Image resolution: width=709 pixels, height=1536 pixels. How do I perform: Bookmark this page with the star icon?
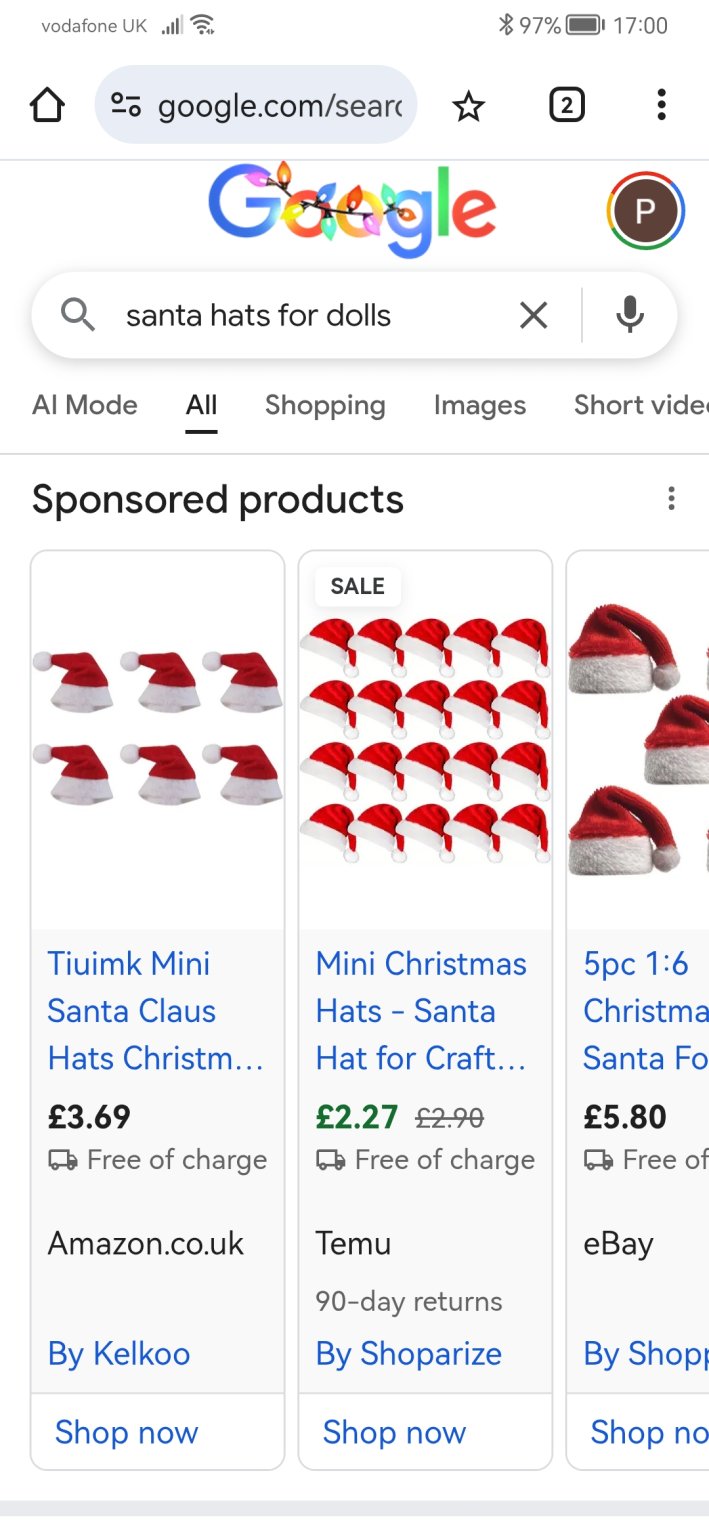click(468, 105)
